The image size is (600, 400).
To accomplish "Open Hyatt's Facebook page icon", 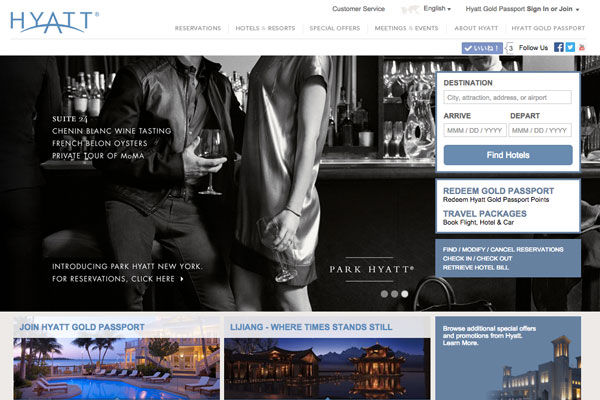I will 558,47.
